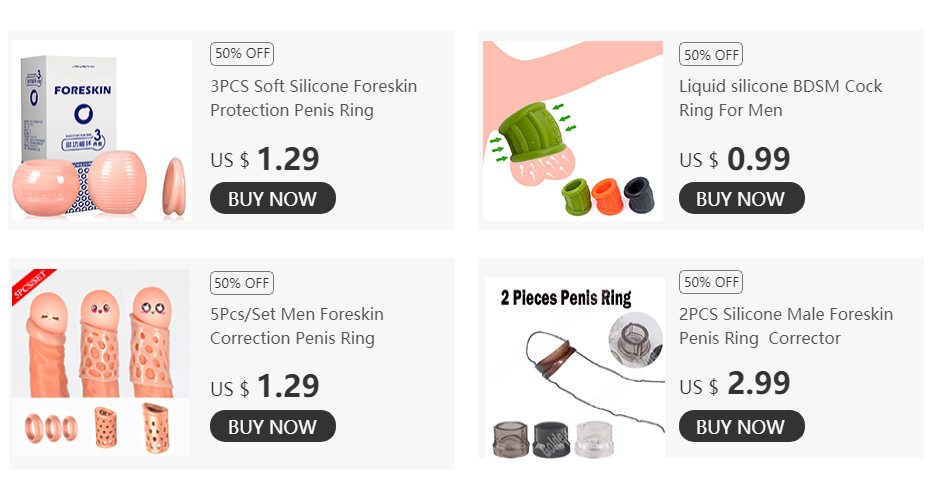Image resolution: width=932 pixels, height=486 pixels.
Task: Click the US $1.29 price of the 5Pcs/Set item
Action: coord(265,385)
